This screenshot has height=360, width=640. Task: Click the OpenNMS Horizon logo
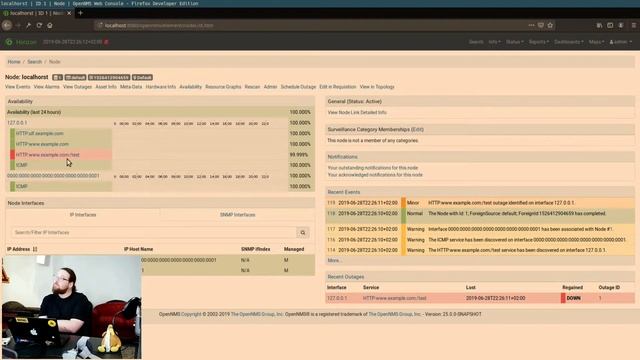[x=21, y=42]
